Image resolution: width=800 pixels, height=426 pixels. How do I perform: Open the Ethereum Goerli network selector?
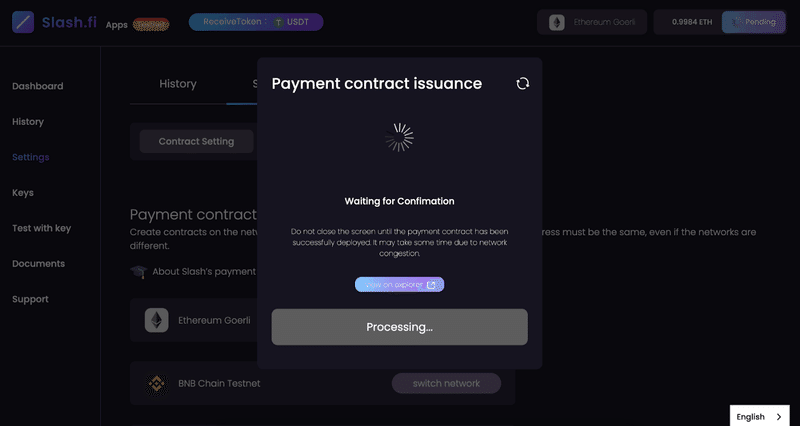pos(592,22)
